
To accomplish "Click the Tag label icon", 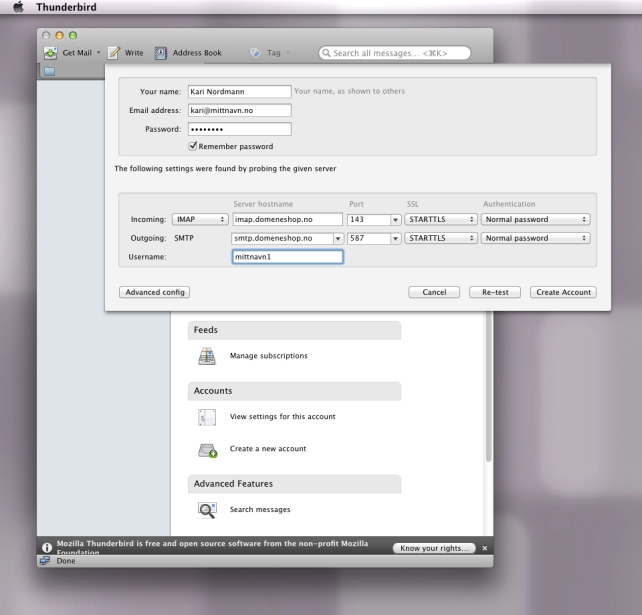I will tap(255, 53).
